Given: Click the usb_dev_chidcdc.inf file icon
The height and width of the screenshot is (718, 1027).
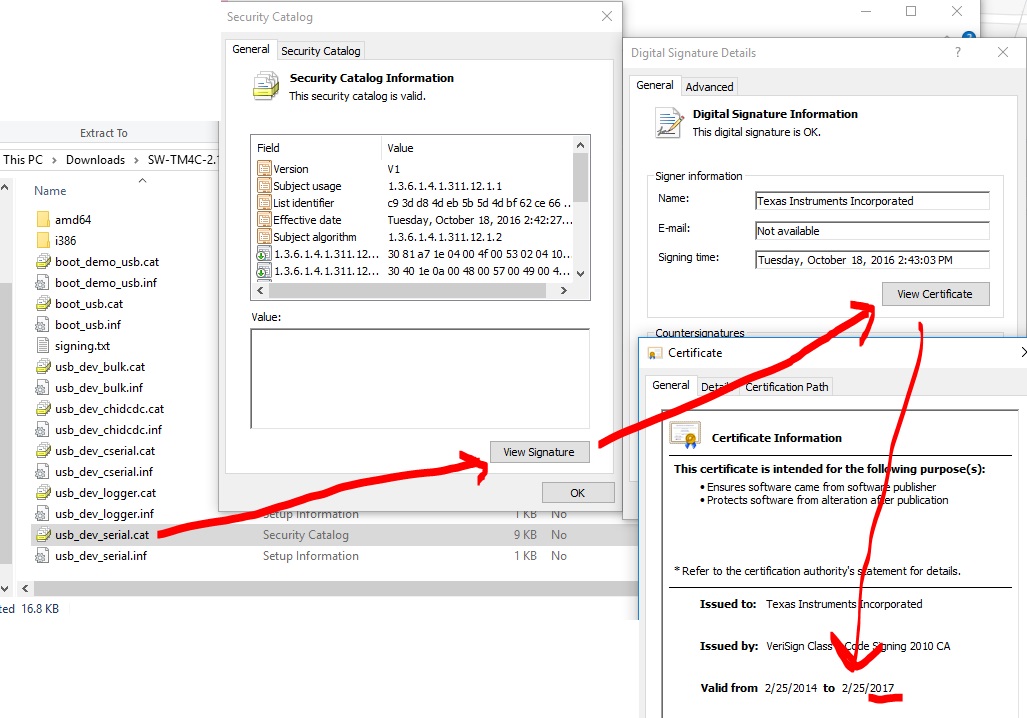Looking at the screenshot, I should point(43,429).
